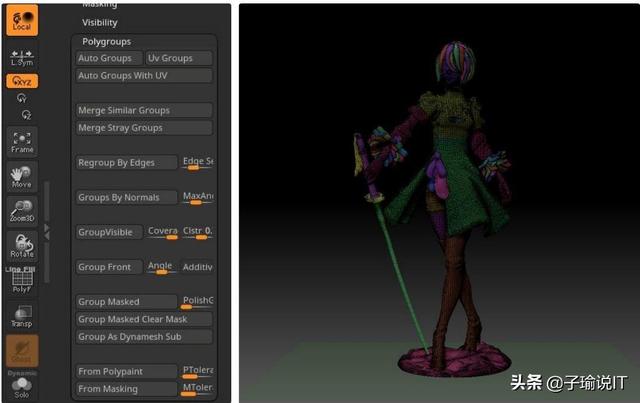
Task: Click Auto Groups With UV button
Action: pos(144,76)
